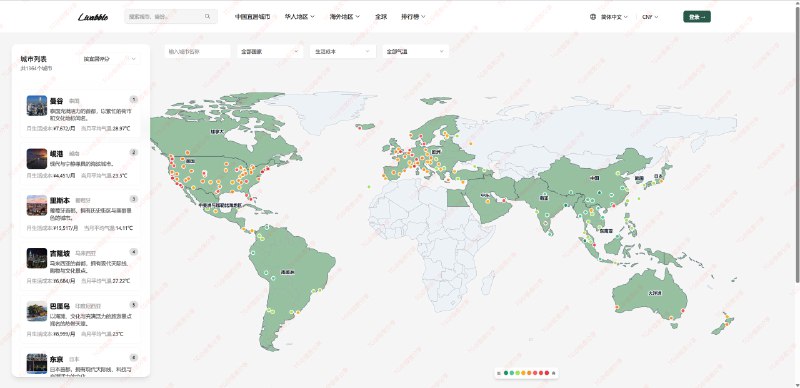800x388 pixels.
Task: Open the 全部气温 temperature filter dropdown
Action: pos(416,52)
